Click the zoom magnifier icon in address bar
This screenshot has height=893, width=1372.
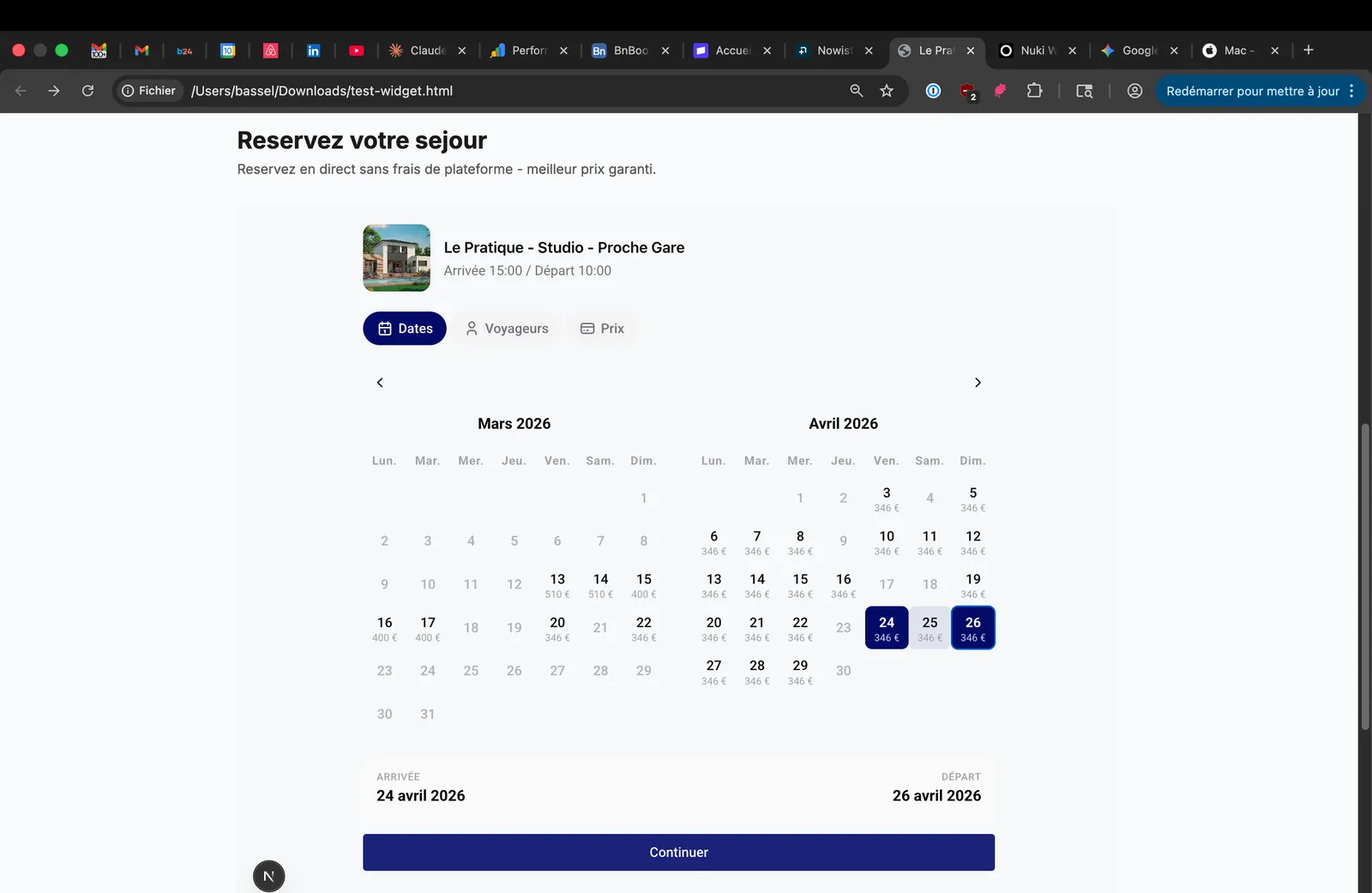(856, 91)
